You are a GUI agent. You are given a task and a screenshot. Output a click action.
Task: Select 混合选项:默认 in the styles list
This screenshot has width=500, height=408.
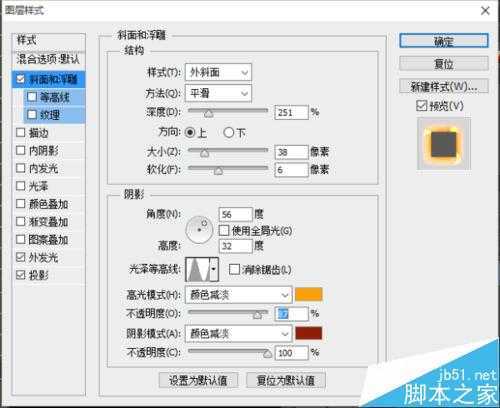pos(48,60)
